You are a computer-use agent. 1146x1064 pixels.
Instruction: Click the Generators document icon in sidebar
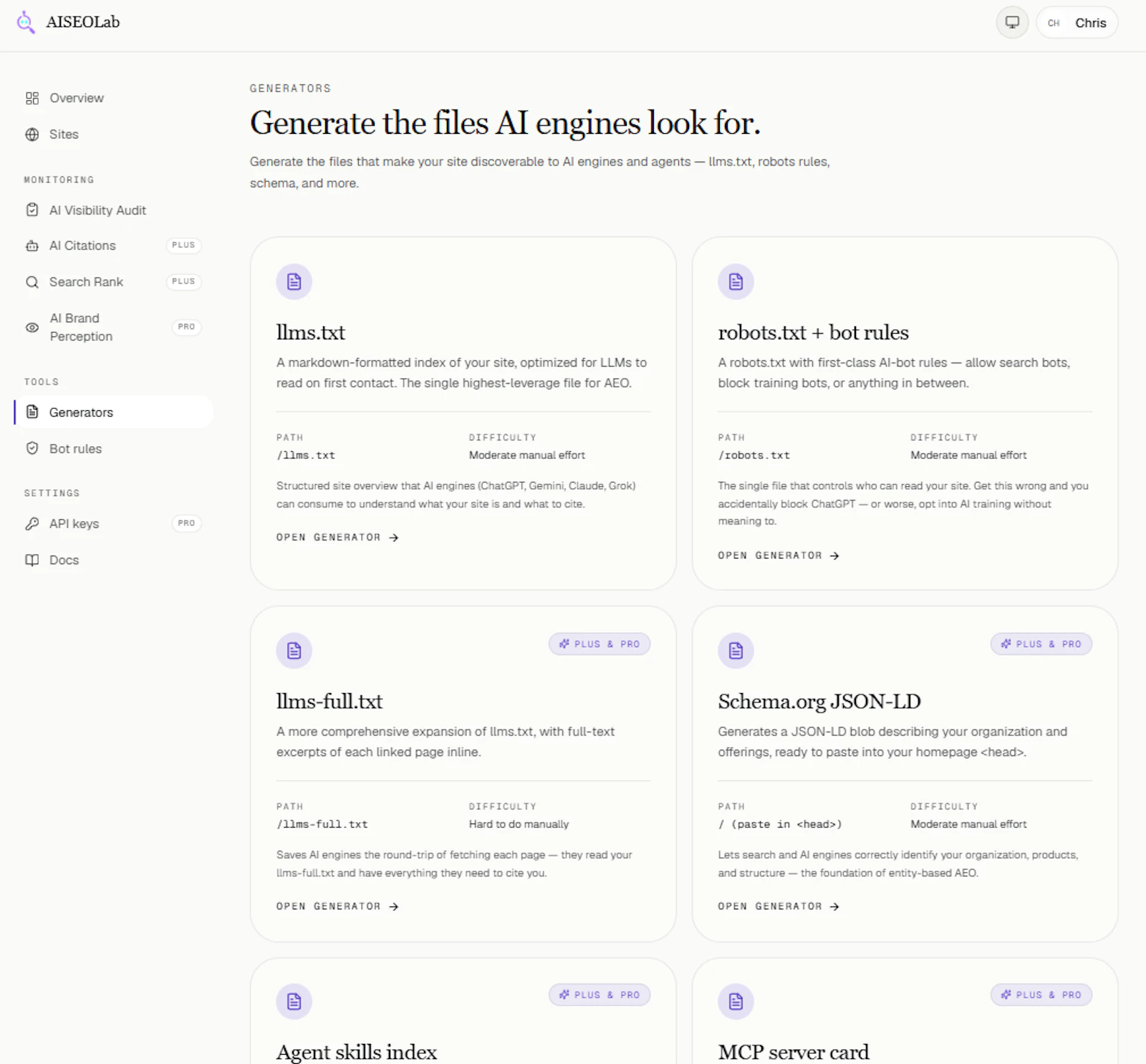32,412
